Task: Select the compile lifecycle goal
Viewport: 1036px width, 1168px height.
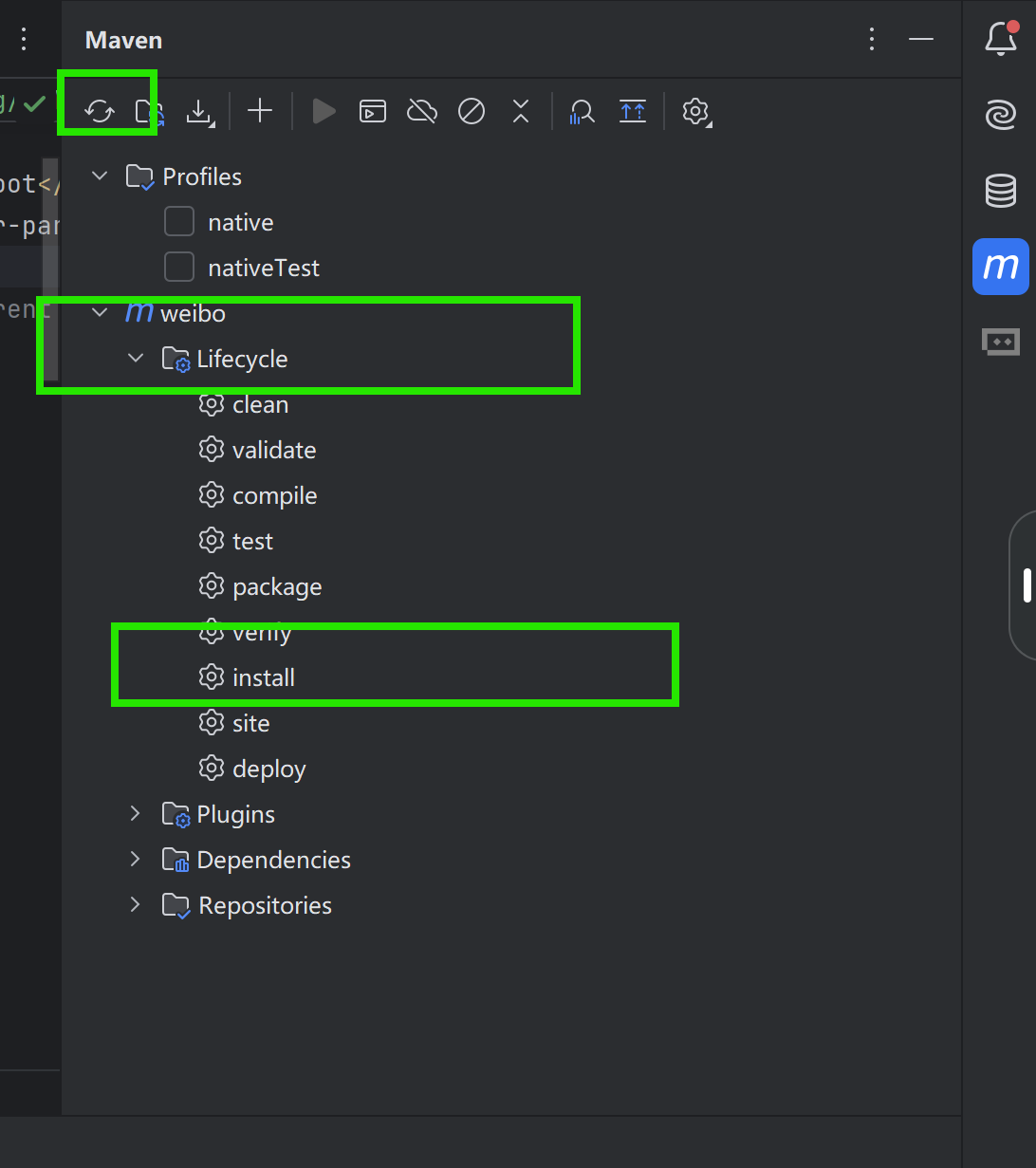Action: [x=275, y=495]
